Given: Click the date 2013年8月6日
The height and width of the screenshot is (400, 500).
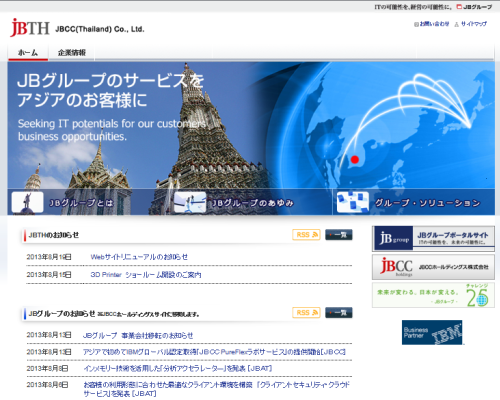Looking at the screenshot, I should 47,385.
